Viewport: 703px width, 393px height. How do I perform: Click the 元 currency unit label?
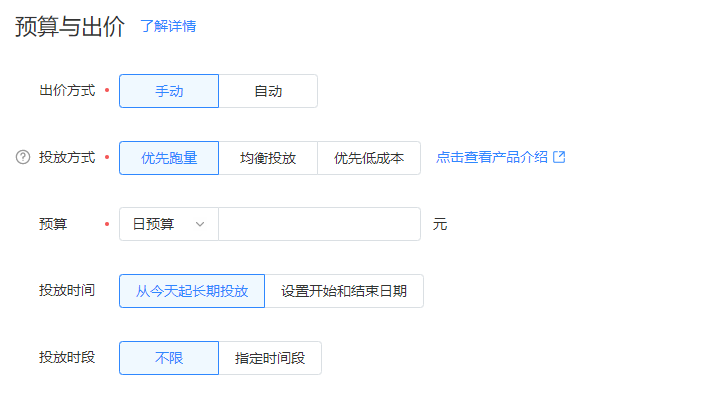click(x=440, y=224)
